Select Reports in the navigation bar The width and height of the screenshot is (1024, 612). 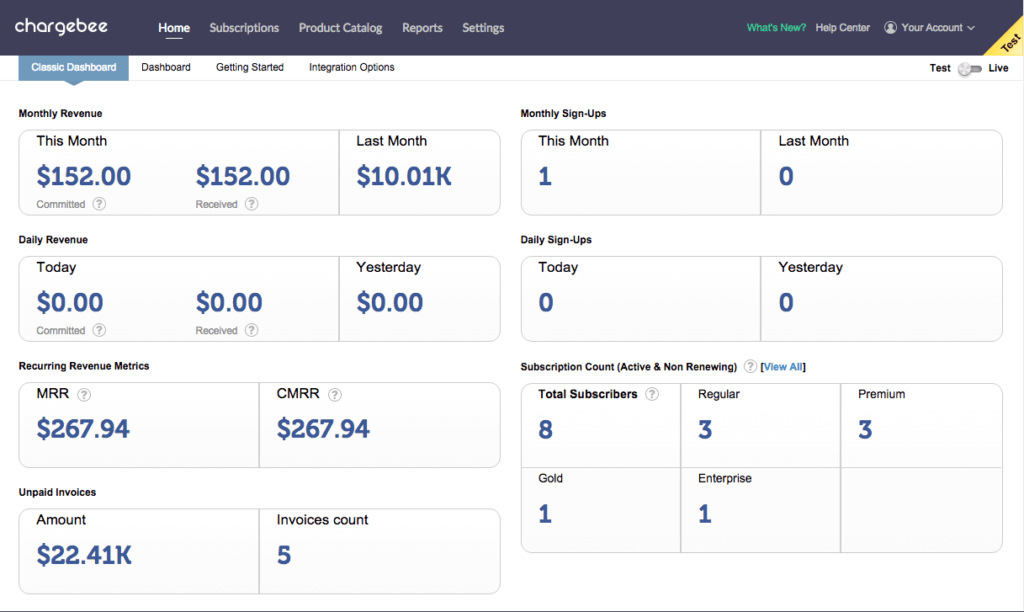(x=422, y=28)
